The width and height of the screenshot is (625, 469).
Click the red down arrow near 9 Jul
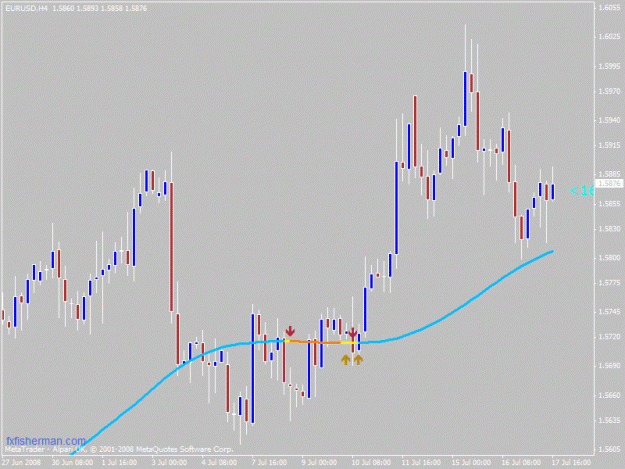(290, 331)
